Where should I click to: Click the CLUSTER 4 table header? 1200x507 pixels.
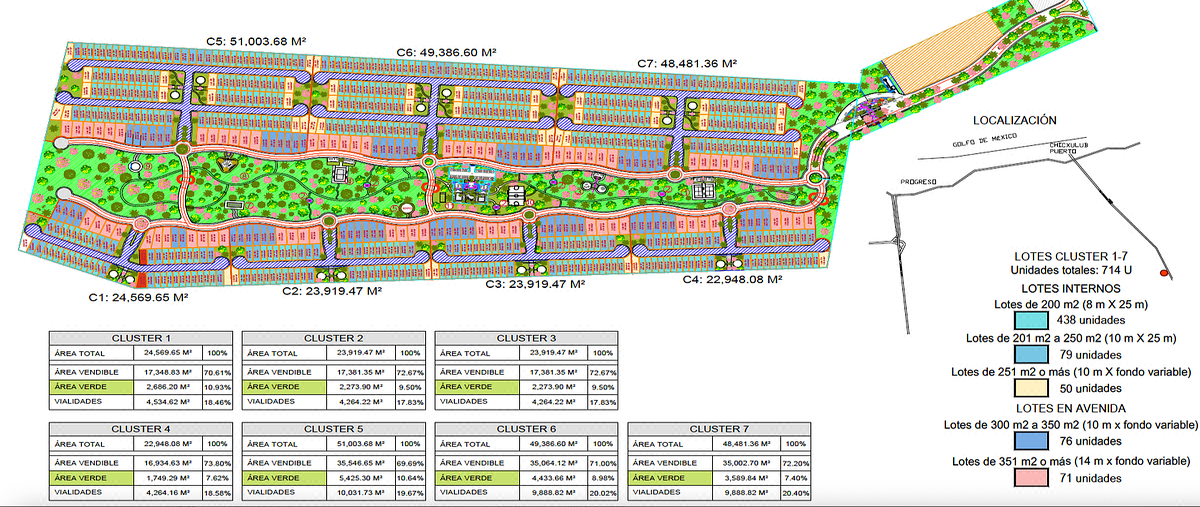(x=141, y=428)
